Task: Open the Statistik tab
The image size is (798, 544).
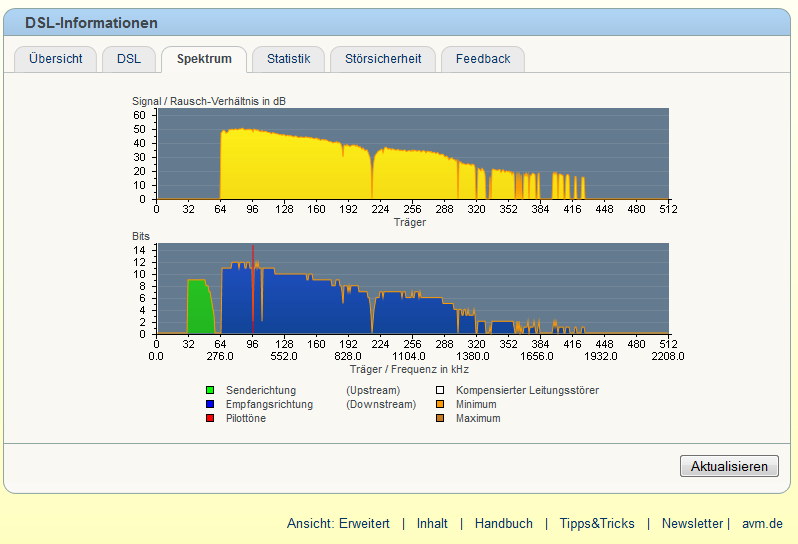Action: click(x=289, y=59)
